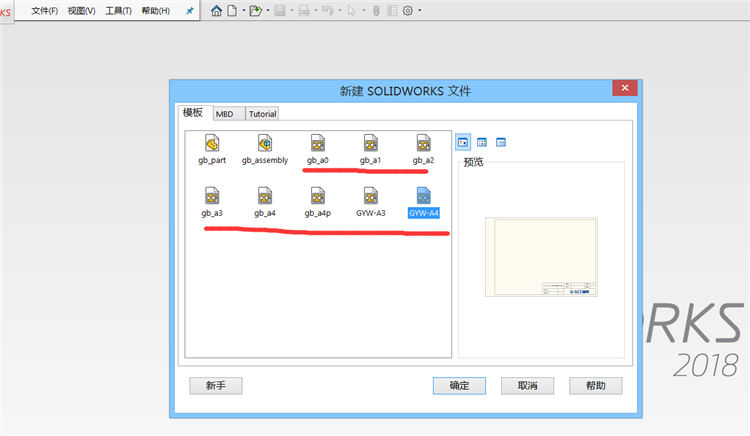
Task: Click the Save disk icon
Action: (x=280, y=11)
